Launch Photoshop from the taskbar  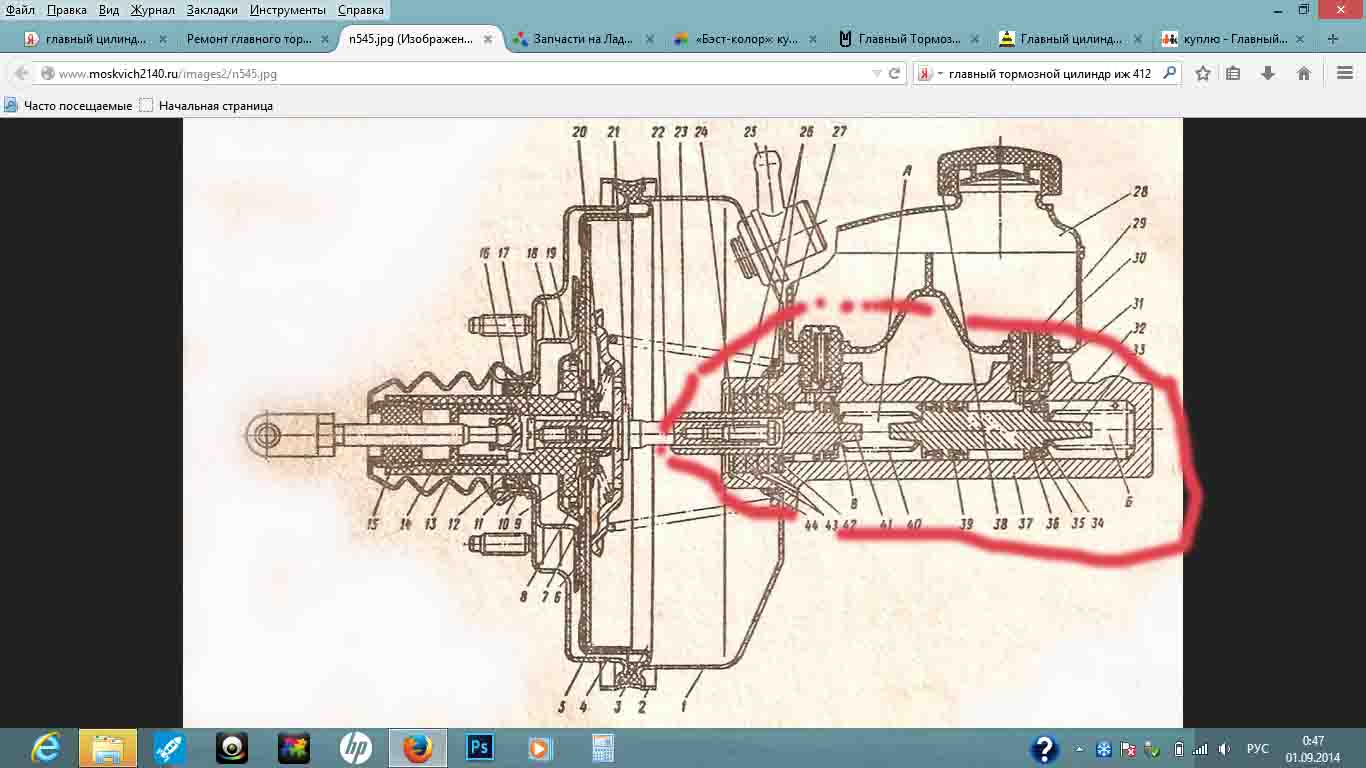click(480, 747)
